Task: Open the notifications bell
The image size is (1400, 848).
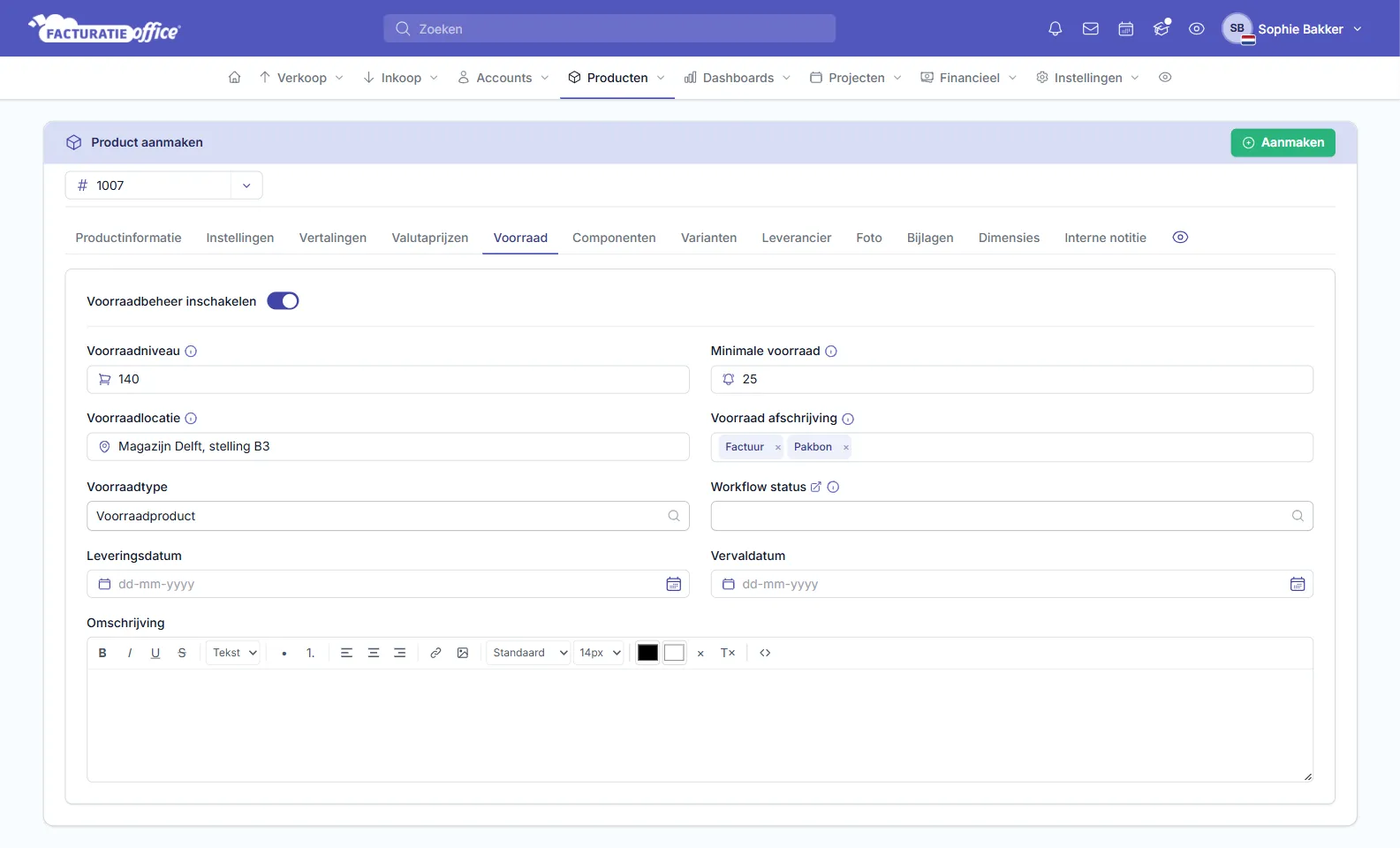Action: click(x=1055, y=29)
